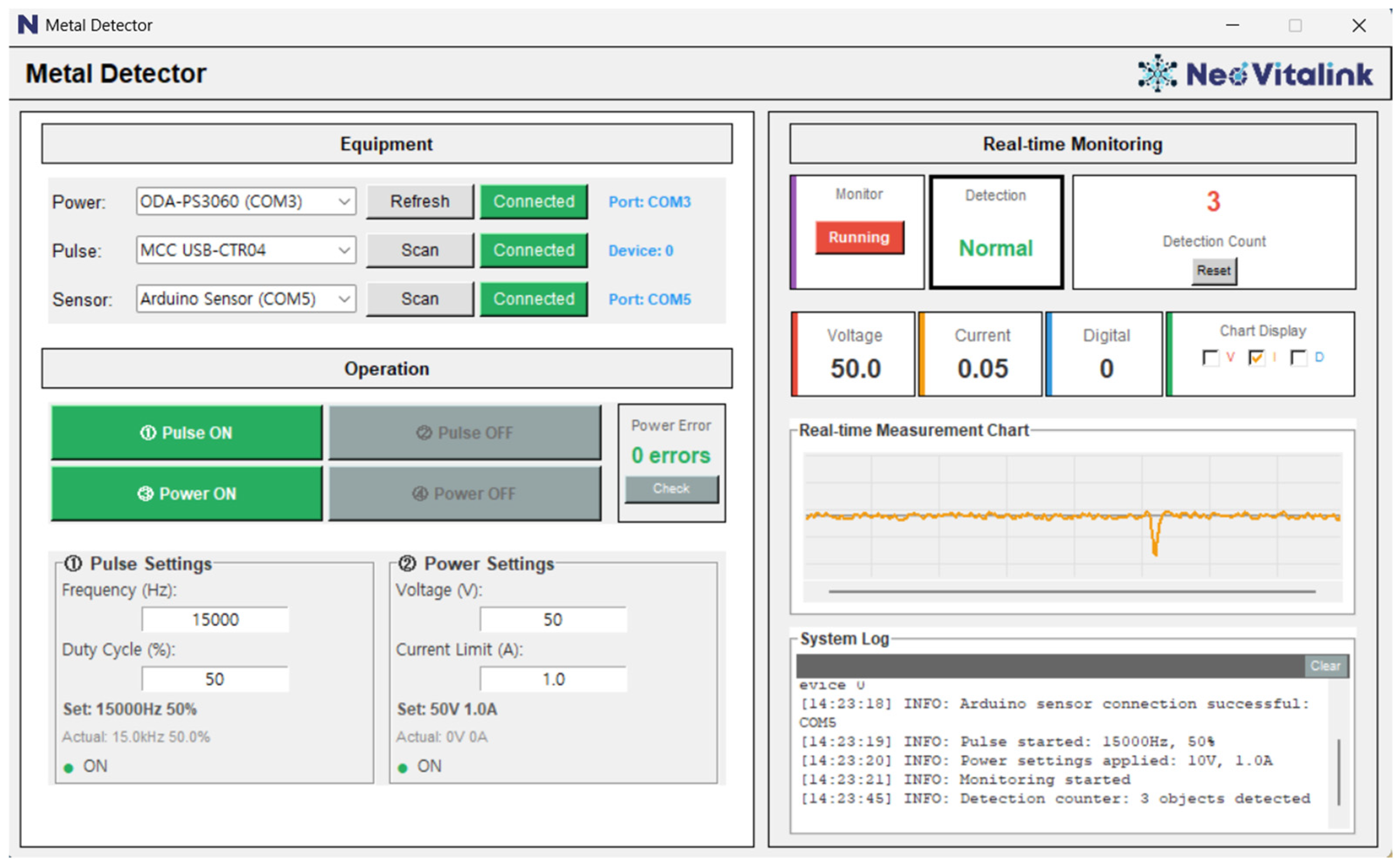
Task: Start pulse with the Pulse ON button
Action: [x=186, y=432]
